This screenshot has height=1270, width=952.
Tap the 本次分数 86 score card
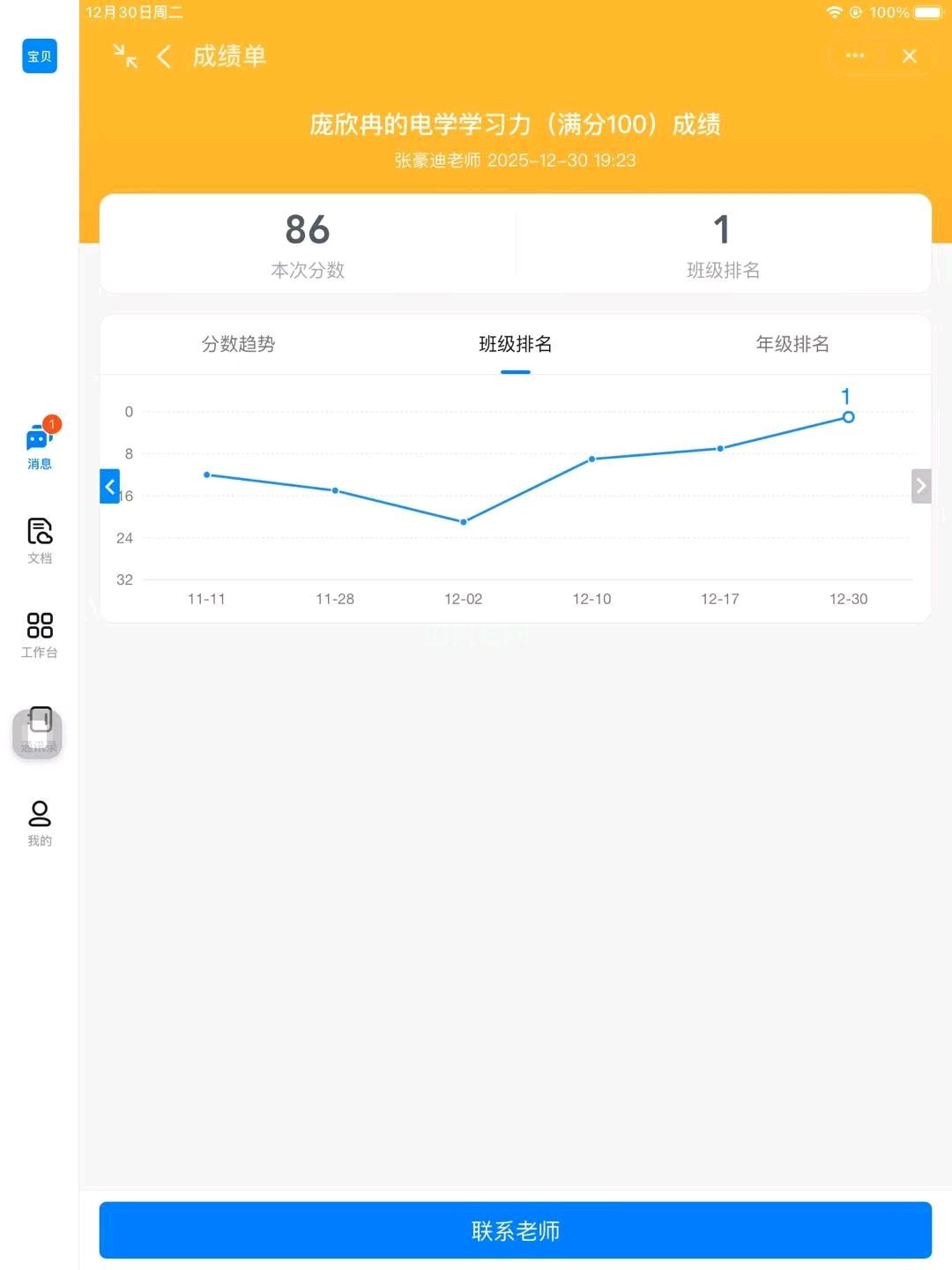coord(308,244)
